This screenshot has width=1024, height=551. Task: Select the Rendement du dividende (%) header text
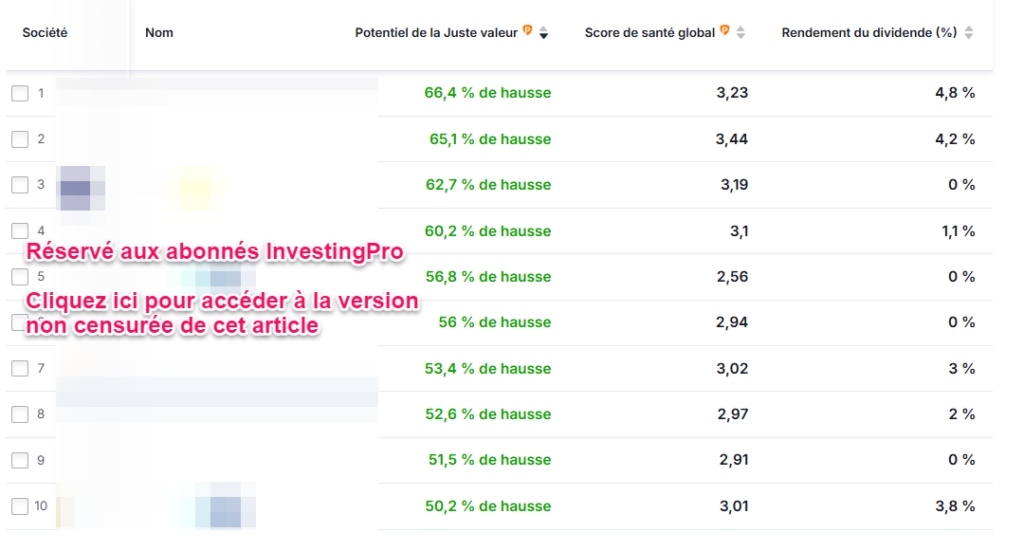click(868, 33)
